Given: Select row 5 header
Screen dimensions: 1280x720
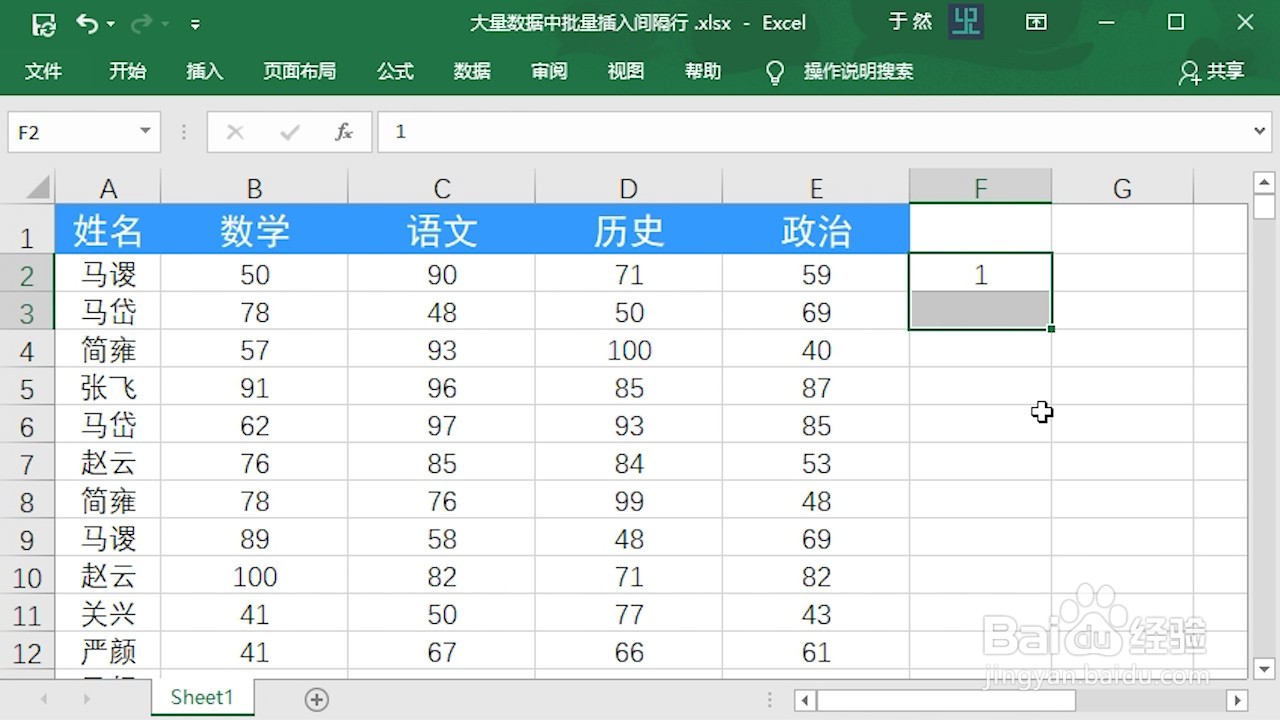Looking at the screenshot, I should 27,388.
